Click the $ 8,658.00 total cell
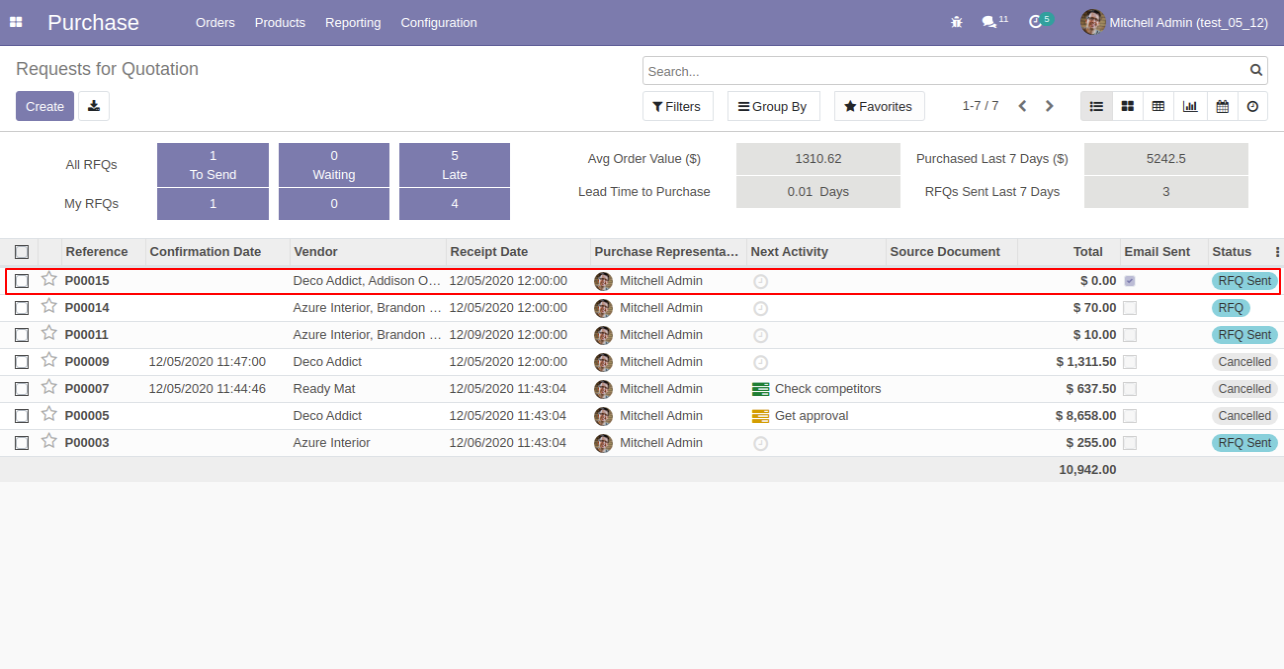The height and width of the screenshot is (669, 1284). point(1086,416)
